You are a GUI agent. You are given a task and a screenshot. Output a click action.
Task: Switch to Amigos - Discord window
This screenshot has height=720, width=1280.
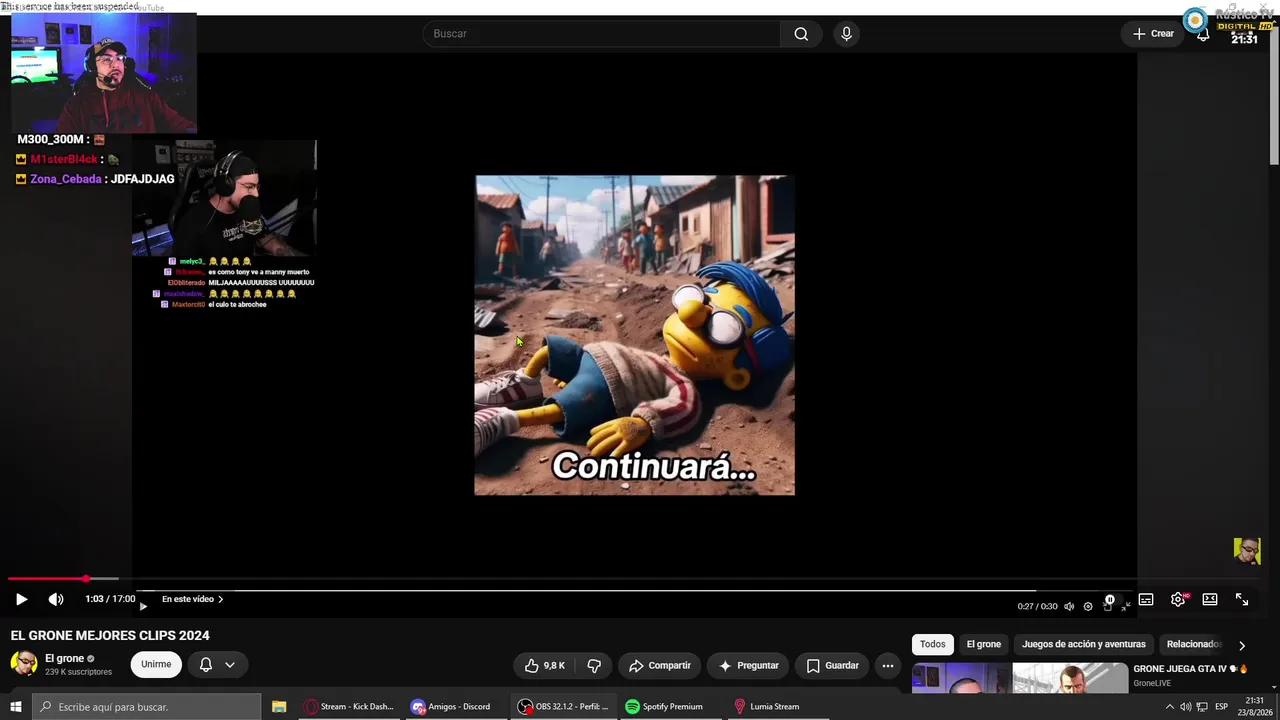(x=451, y=706)
